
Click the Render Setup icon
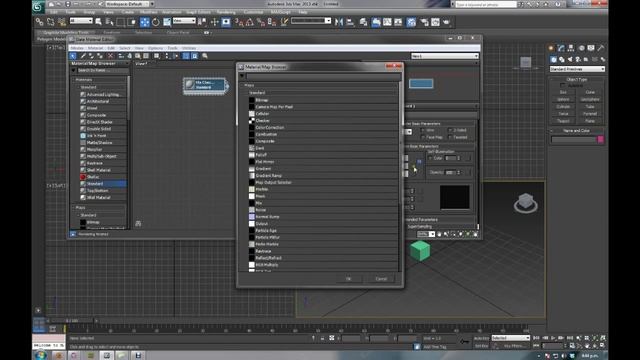pyautogui.click(x=424, y=22)
